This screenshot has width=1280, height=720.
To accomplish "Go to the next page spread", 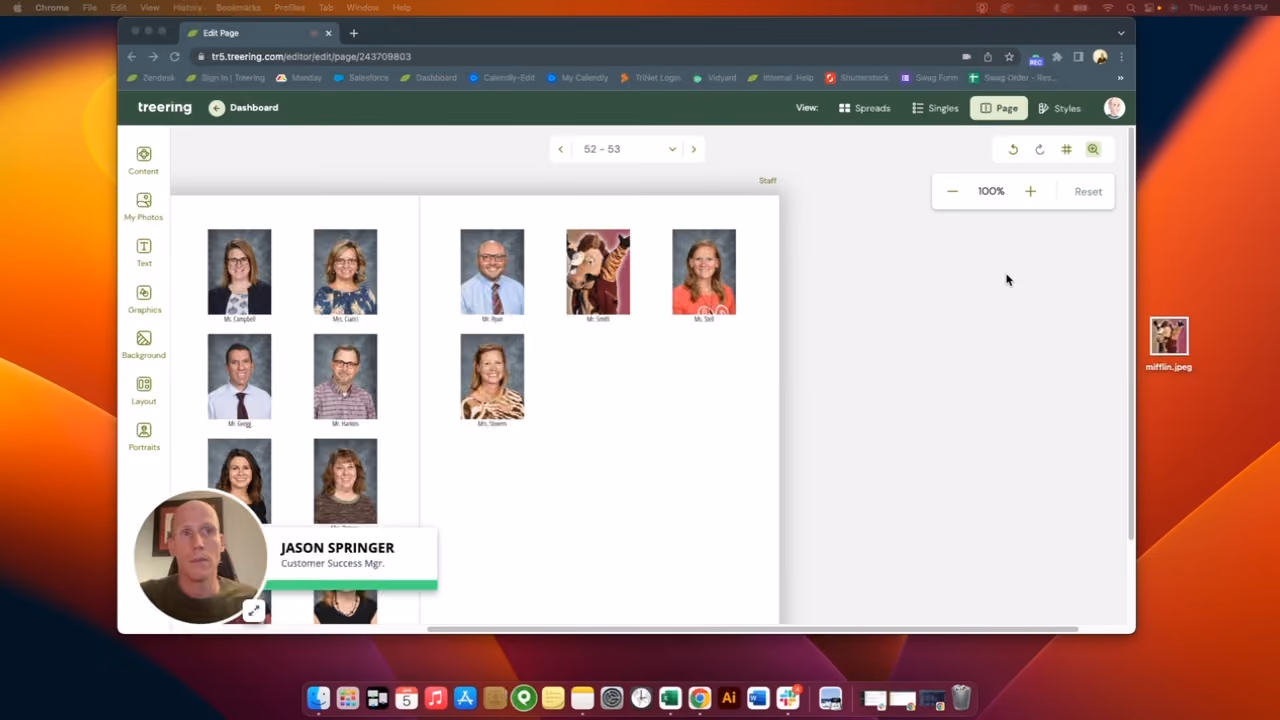I will point(693,149).
